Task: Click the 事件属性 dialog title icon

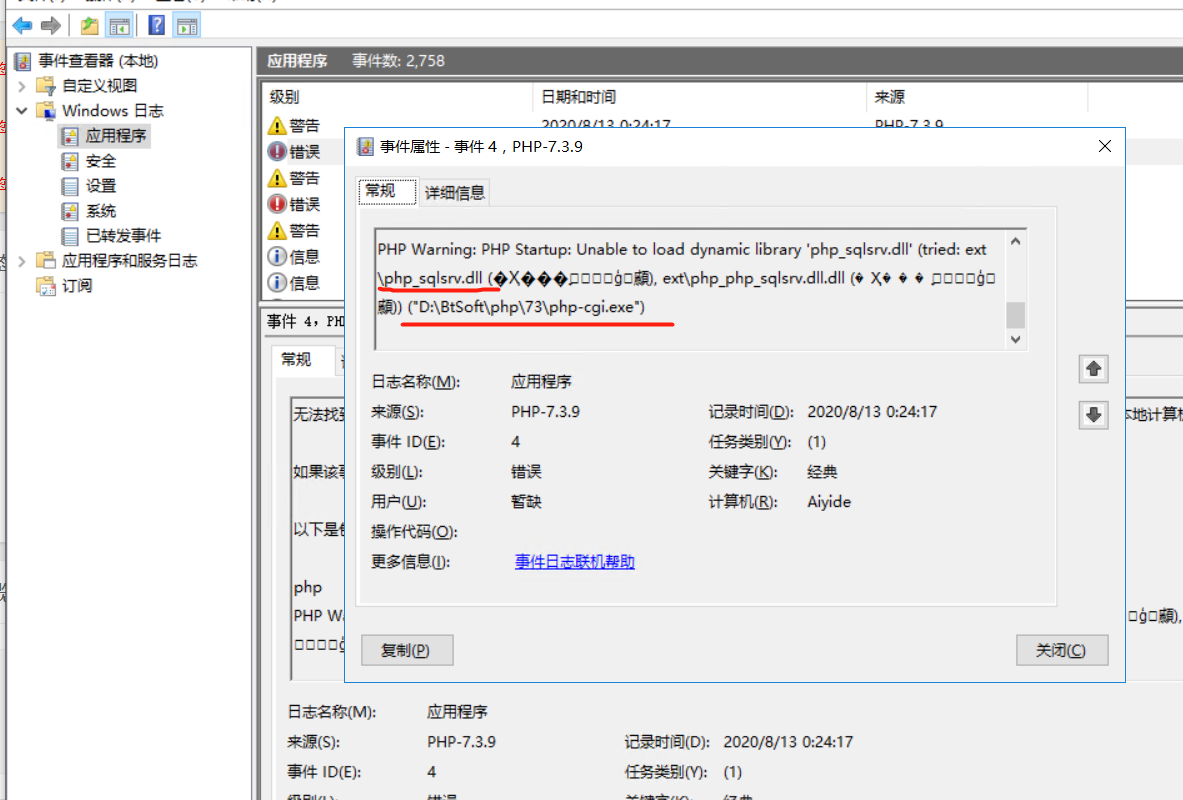Action: pos(366,146)
